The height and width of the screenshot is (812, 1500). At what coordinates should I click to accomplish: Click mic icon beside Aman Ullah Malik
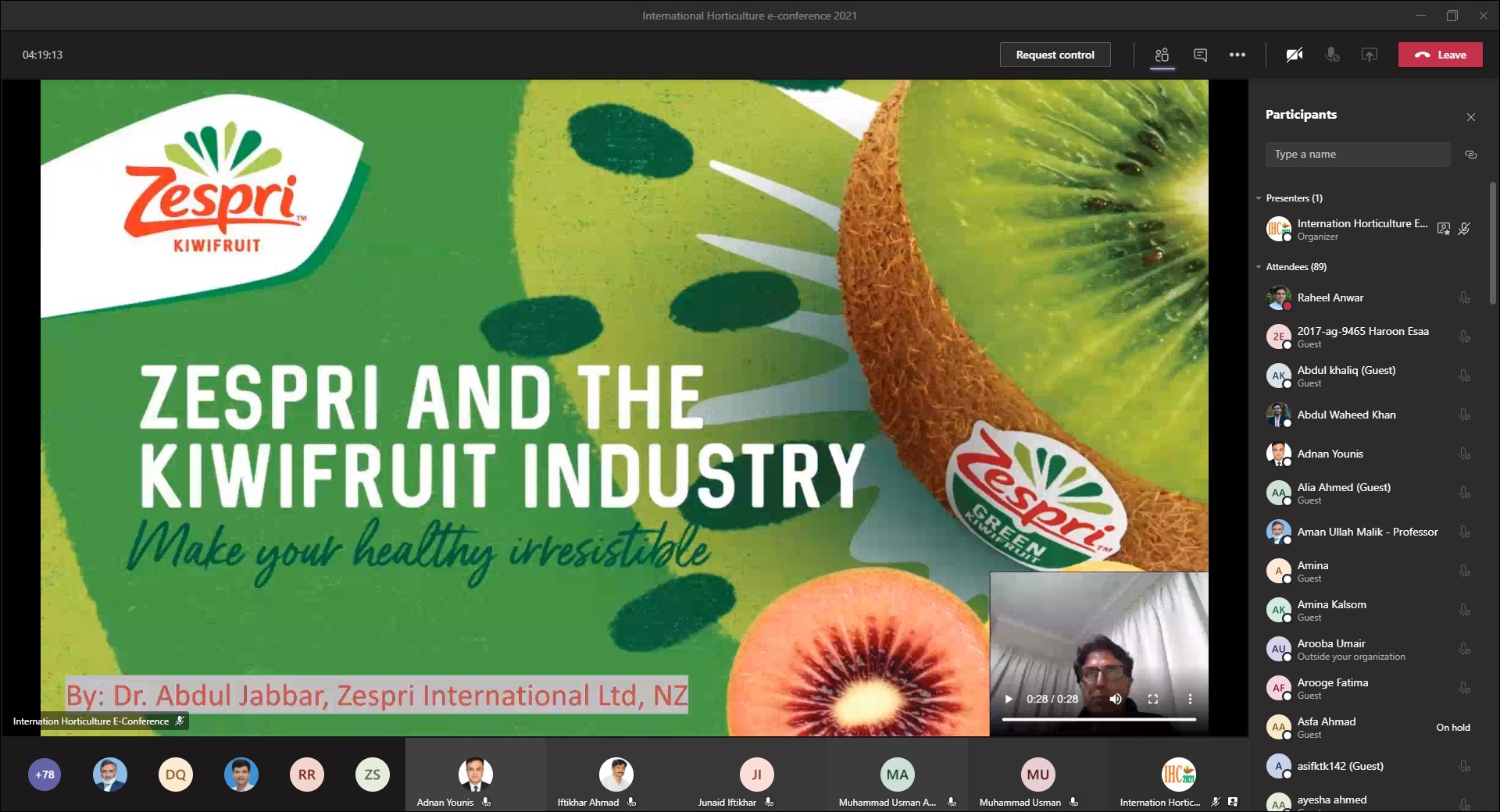coord(1465,532)
